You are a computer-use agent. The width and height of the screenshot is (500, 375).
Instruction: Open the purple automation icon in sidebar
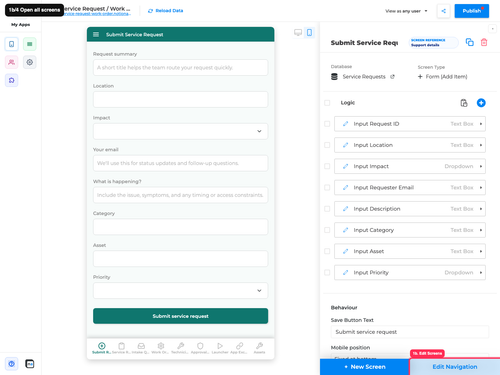(12, 80)
